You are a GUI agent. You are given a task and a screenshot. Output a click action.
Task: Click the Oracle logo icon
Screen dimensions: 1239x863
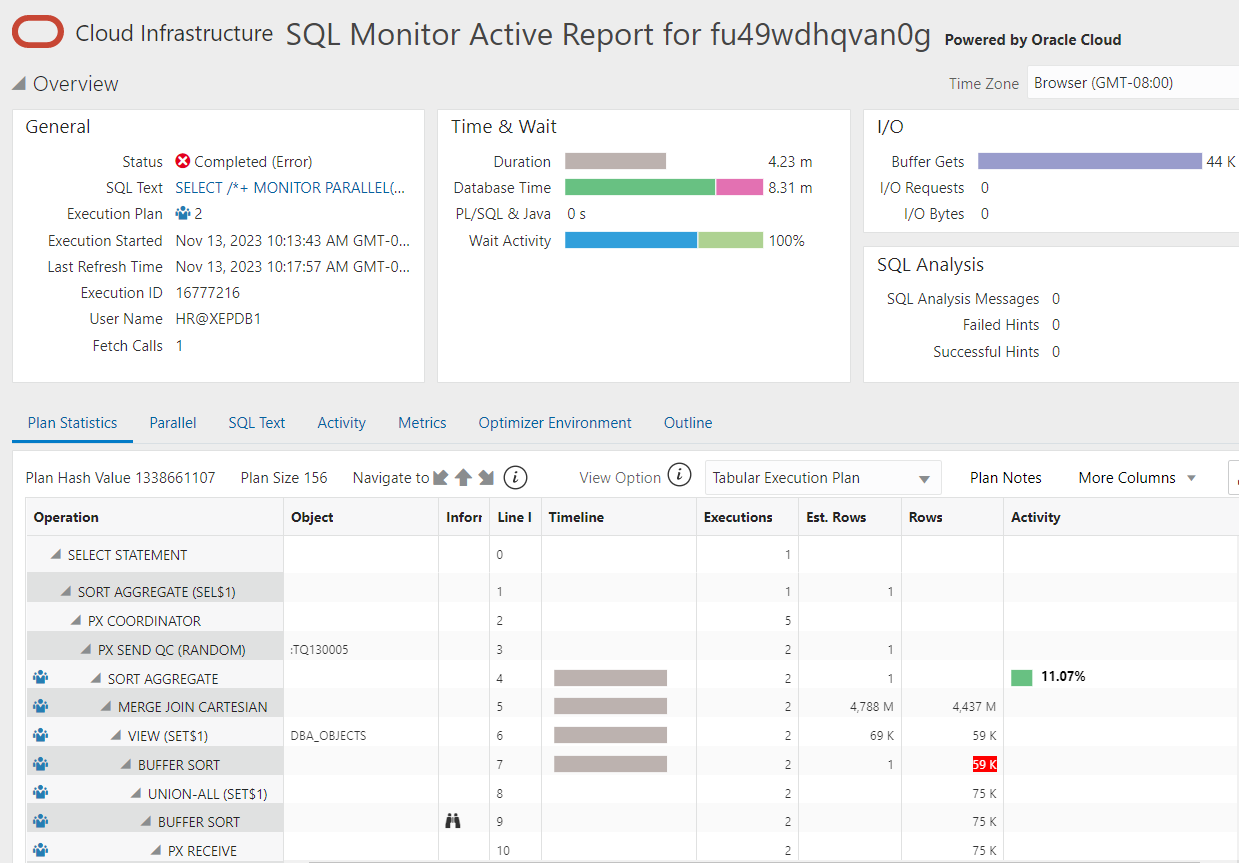[37, 34]
